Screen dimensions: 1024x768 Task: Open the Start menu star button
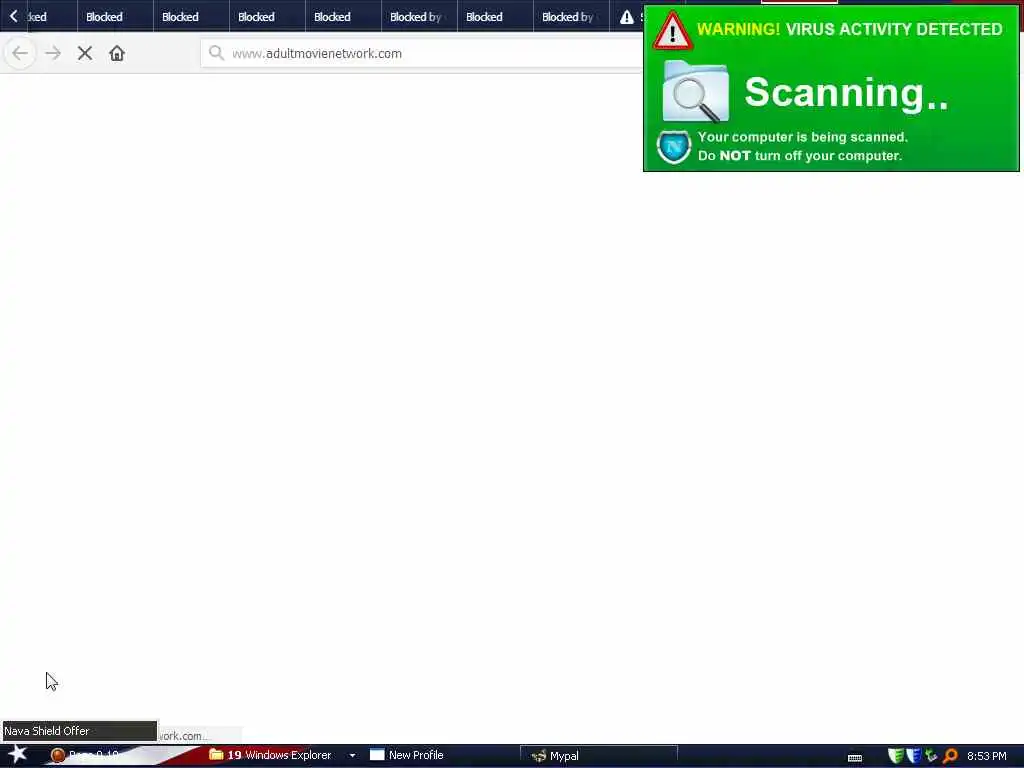(17, 754)
